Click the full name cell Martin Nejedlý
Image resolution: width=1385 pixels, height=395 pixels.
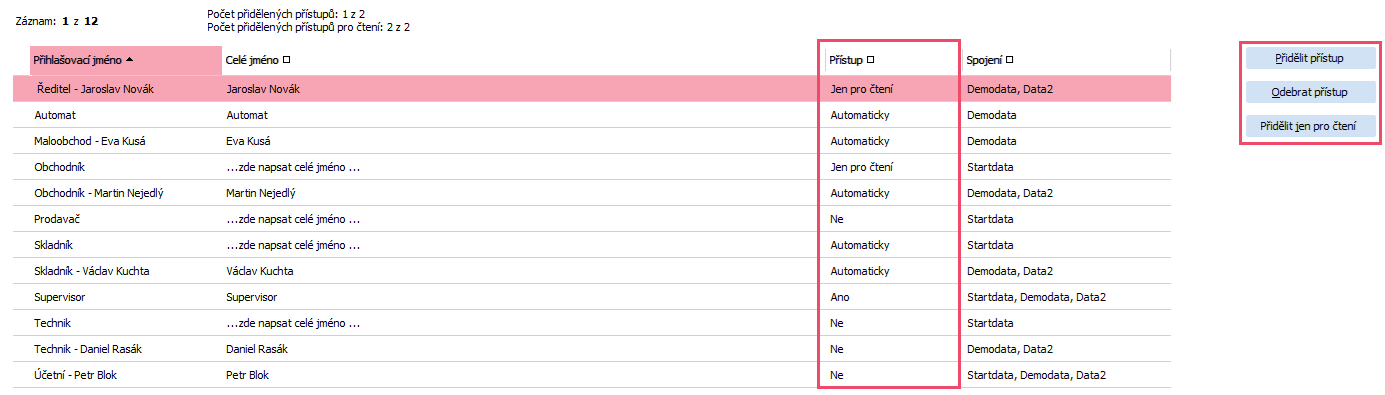click(261, 193)
